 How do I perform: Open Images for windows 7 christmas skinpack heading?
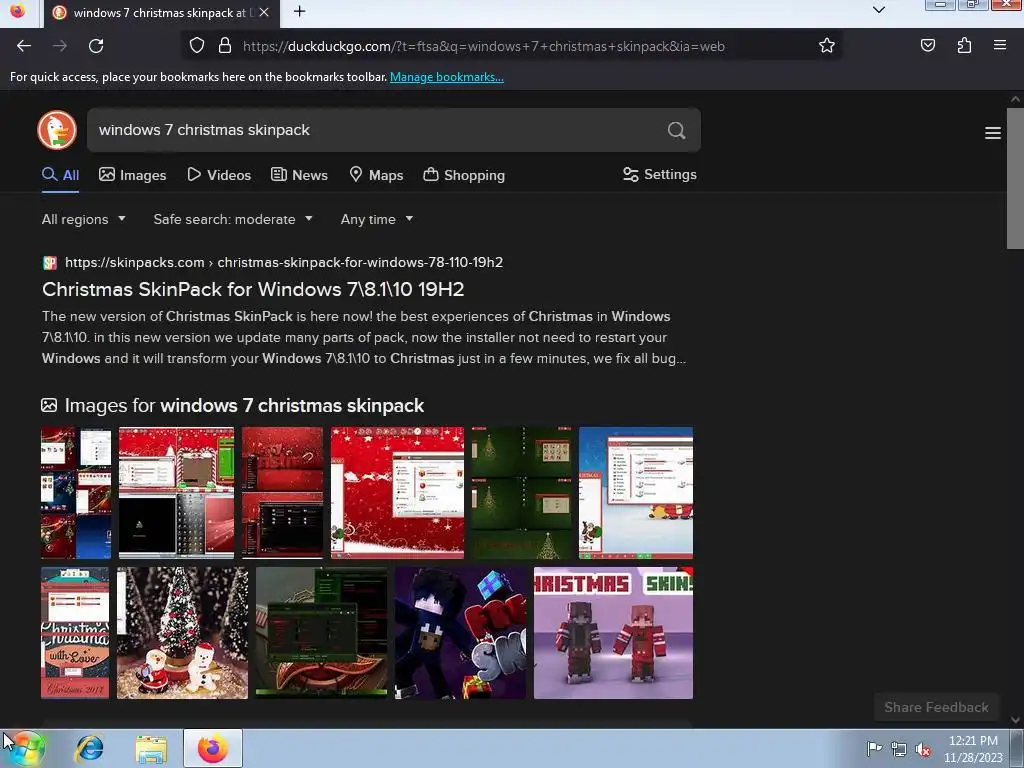[244, 406]
